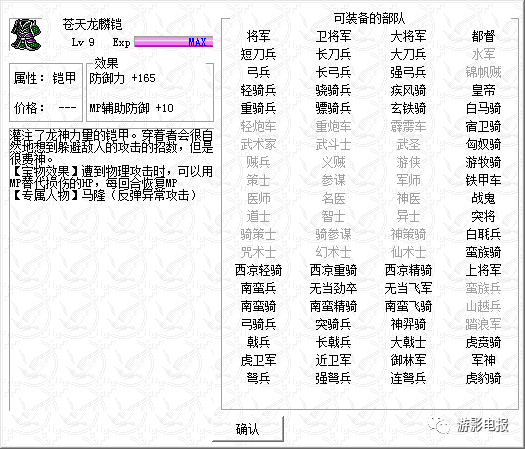Click the 战鬼 unit entry
Viewport: 525px width, 449px height.
coord(483,199)
